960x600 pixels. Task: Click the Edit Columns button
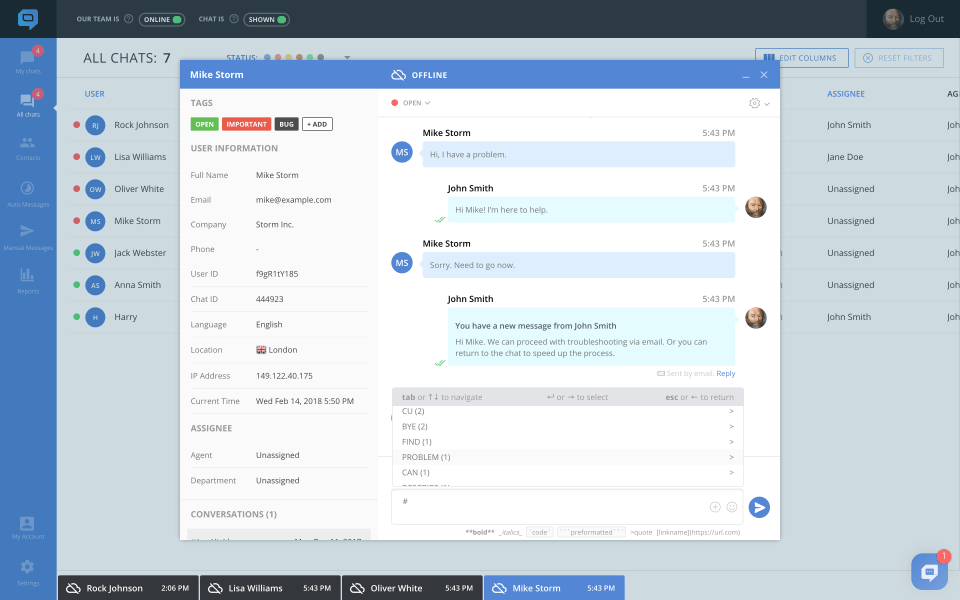pyautogui.click(x=801, y=58)
